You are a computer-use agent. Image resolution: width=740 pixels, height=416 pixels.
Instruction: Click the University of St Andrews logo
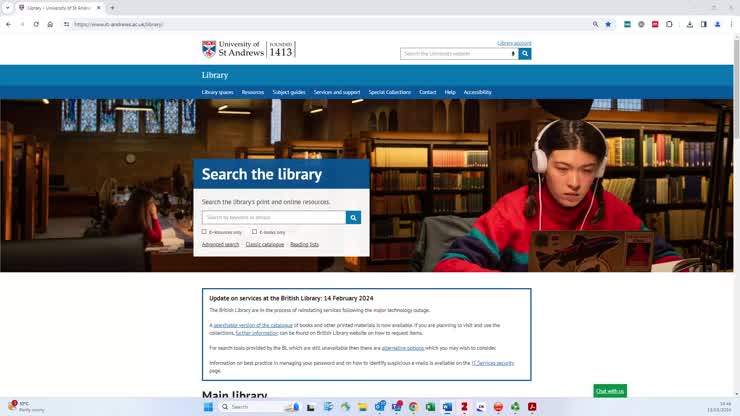249,49
